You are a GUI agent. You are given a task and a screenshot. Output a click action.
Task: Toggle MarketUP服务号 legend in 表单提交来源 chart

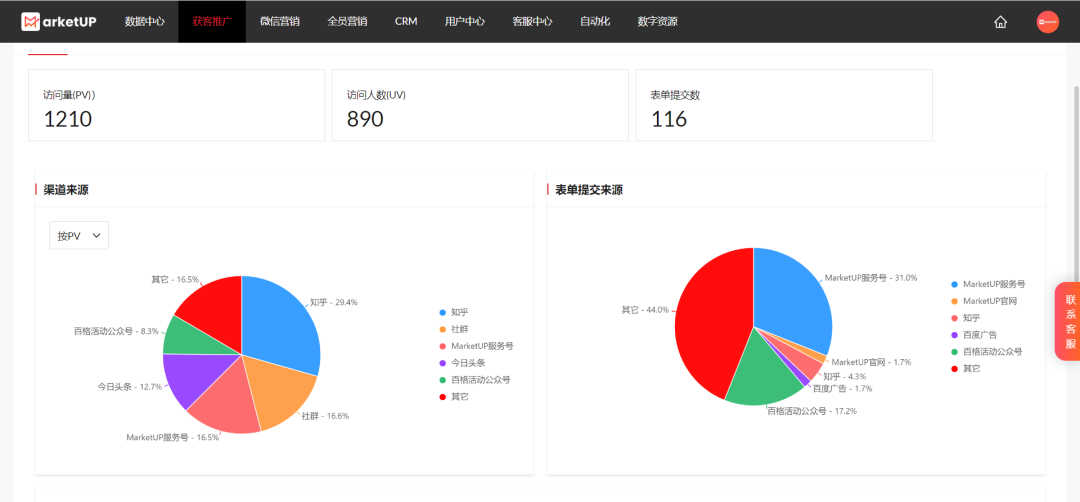pyautogui.click(x=988, y=284)
